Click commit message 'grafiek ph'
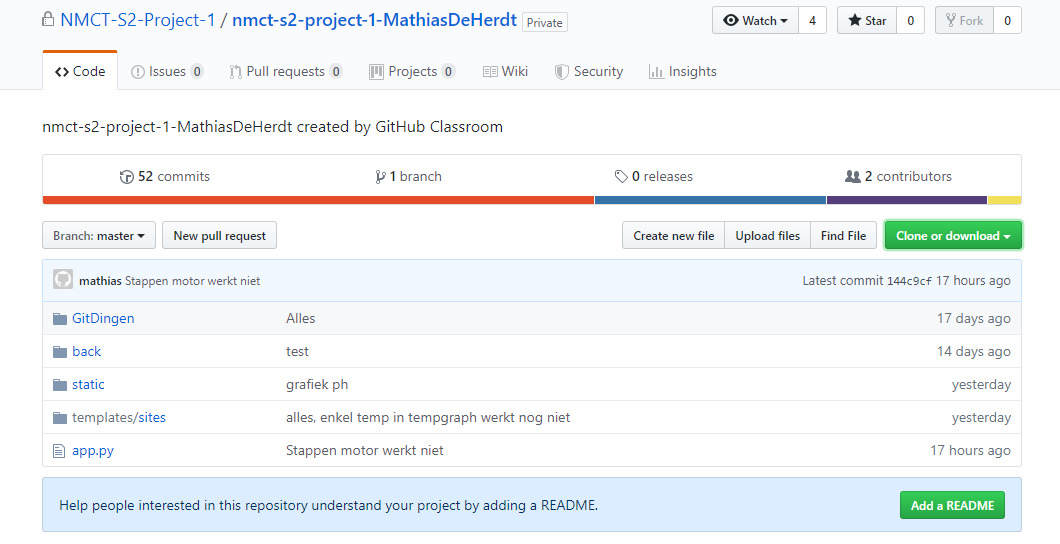1060x544 pixels. coord(317,385)
